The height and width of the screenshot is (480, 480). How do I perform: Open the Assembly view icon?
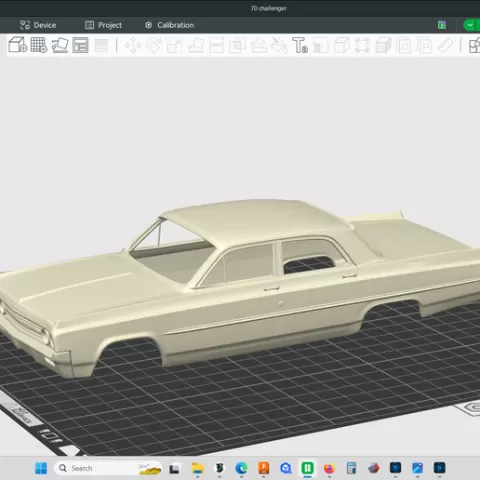(x=474, y=45)
